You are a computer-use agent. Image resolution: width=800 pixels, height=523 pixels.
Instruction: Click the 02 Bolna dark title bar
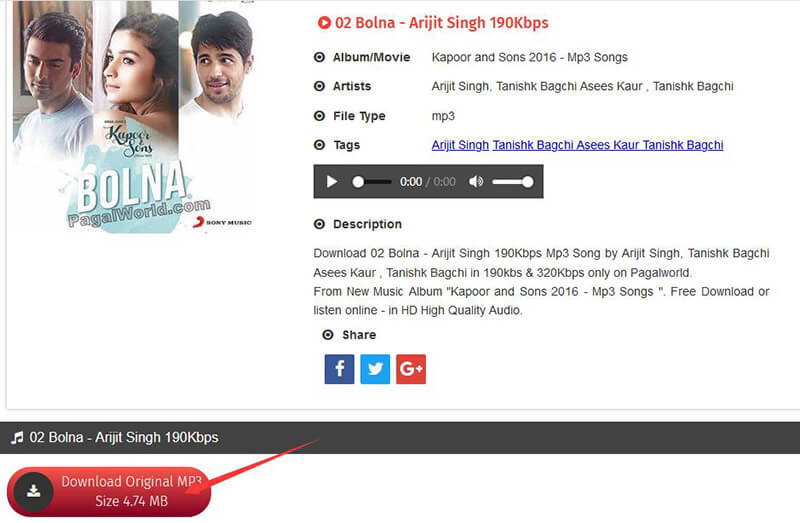click(x=400, y=438)
